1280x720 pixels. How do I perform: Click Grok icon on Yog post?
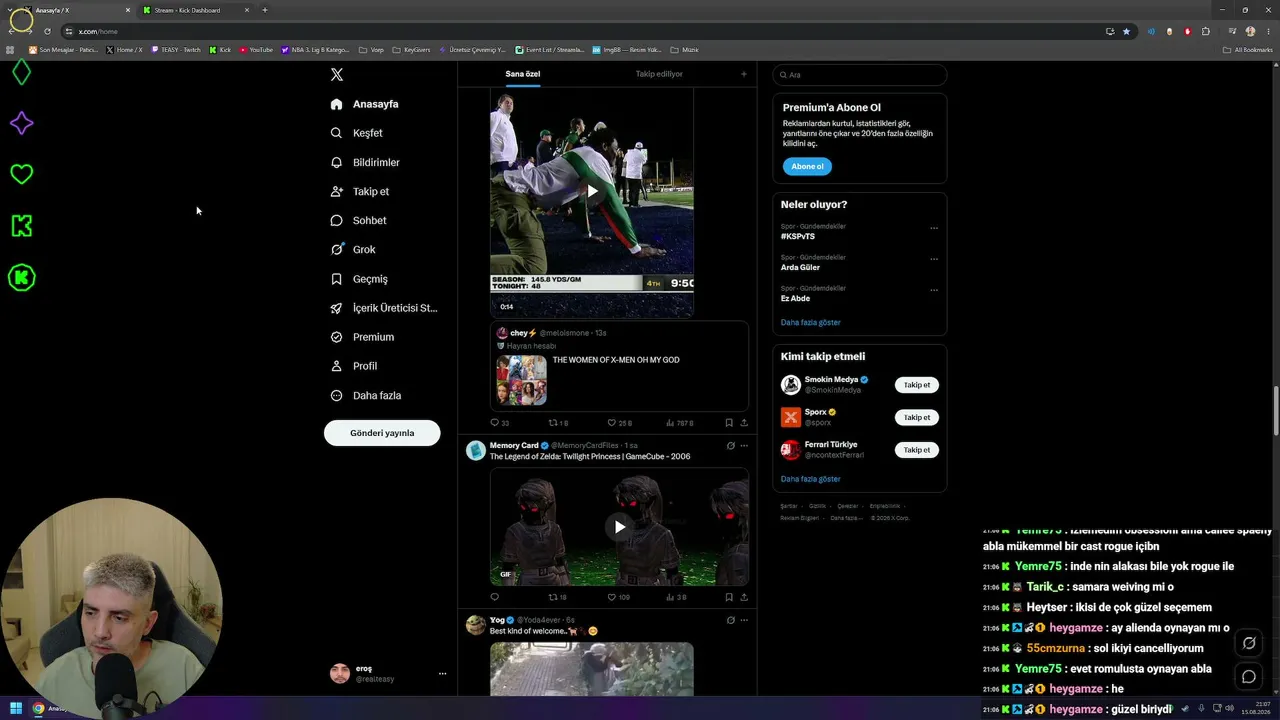tap(731, 620)
